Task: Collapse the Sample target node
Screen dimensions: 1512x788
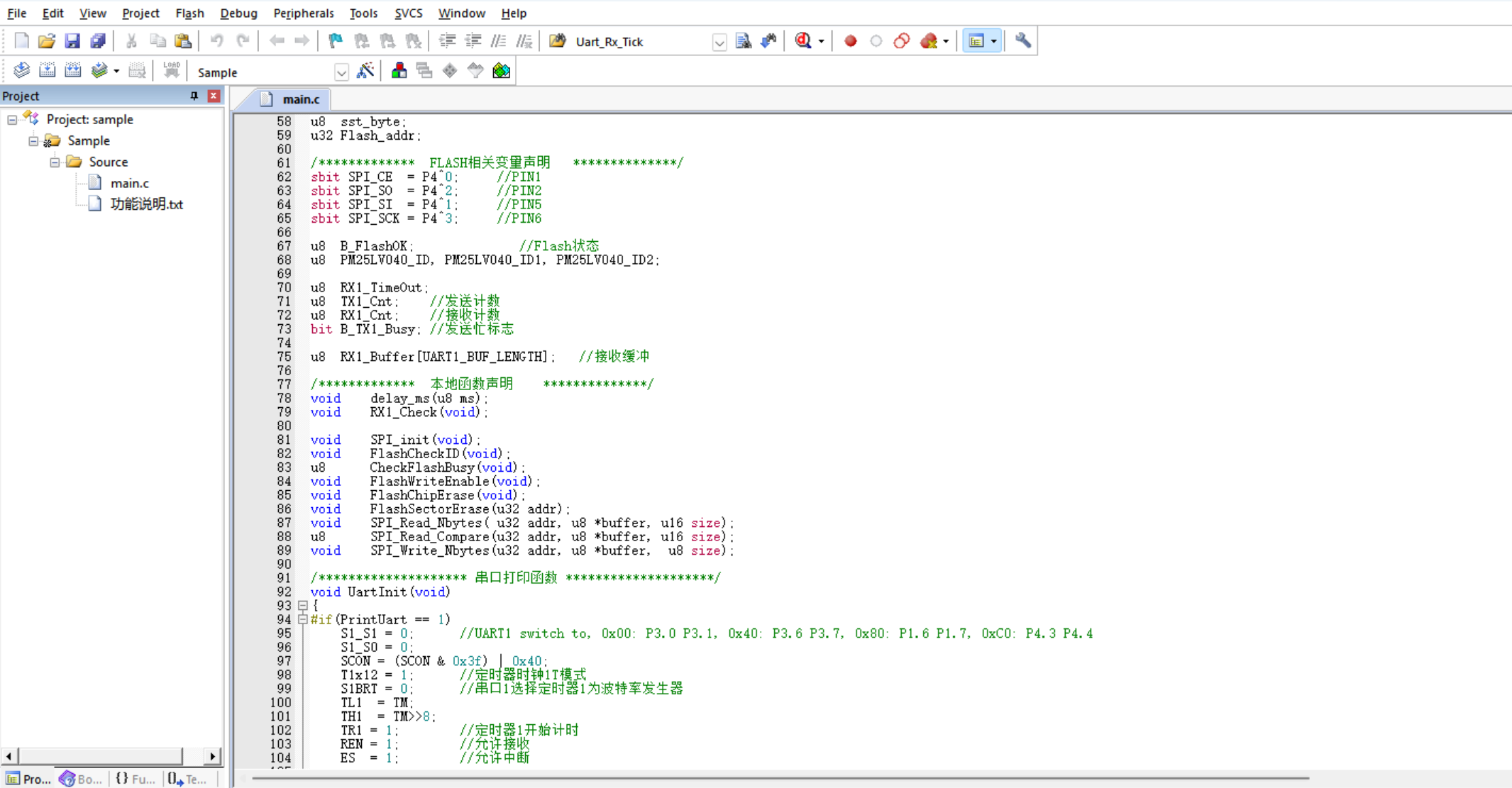Action: 33,141
